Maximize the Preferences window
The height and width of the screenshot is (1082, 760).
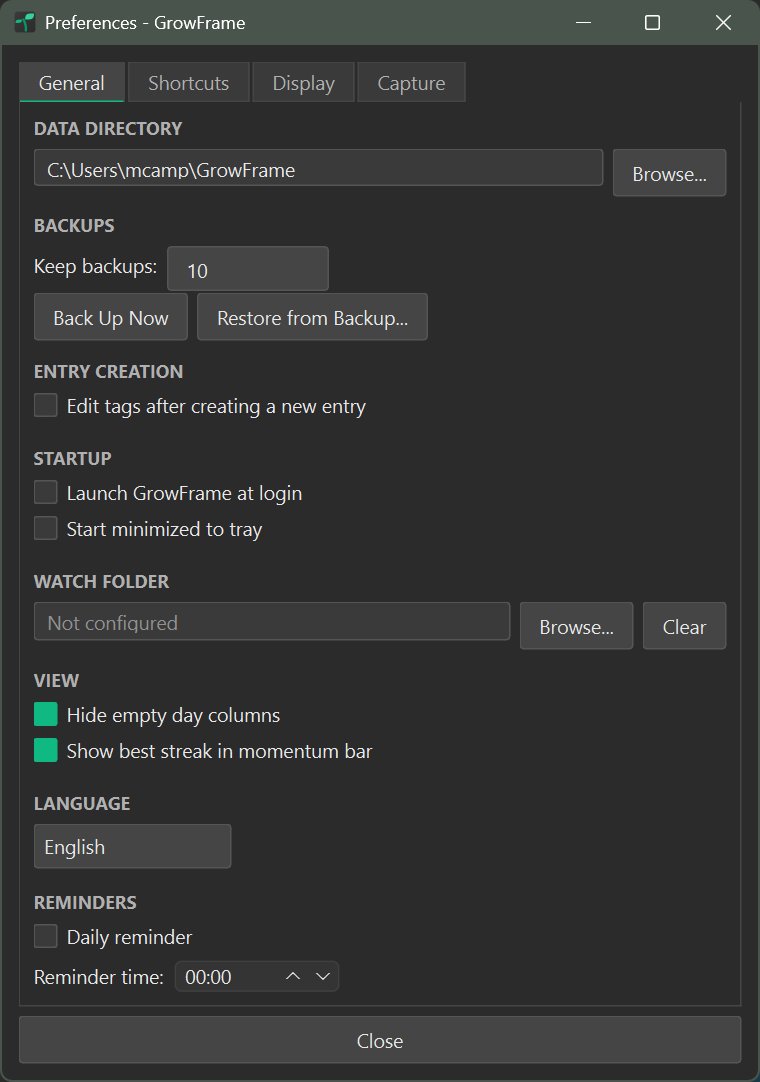coord(652,23)
